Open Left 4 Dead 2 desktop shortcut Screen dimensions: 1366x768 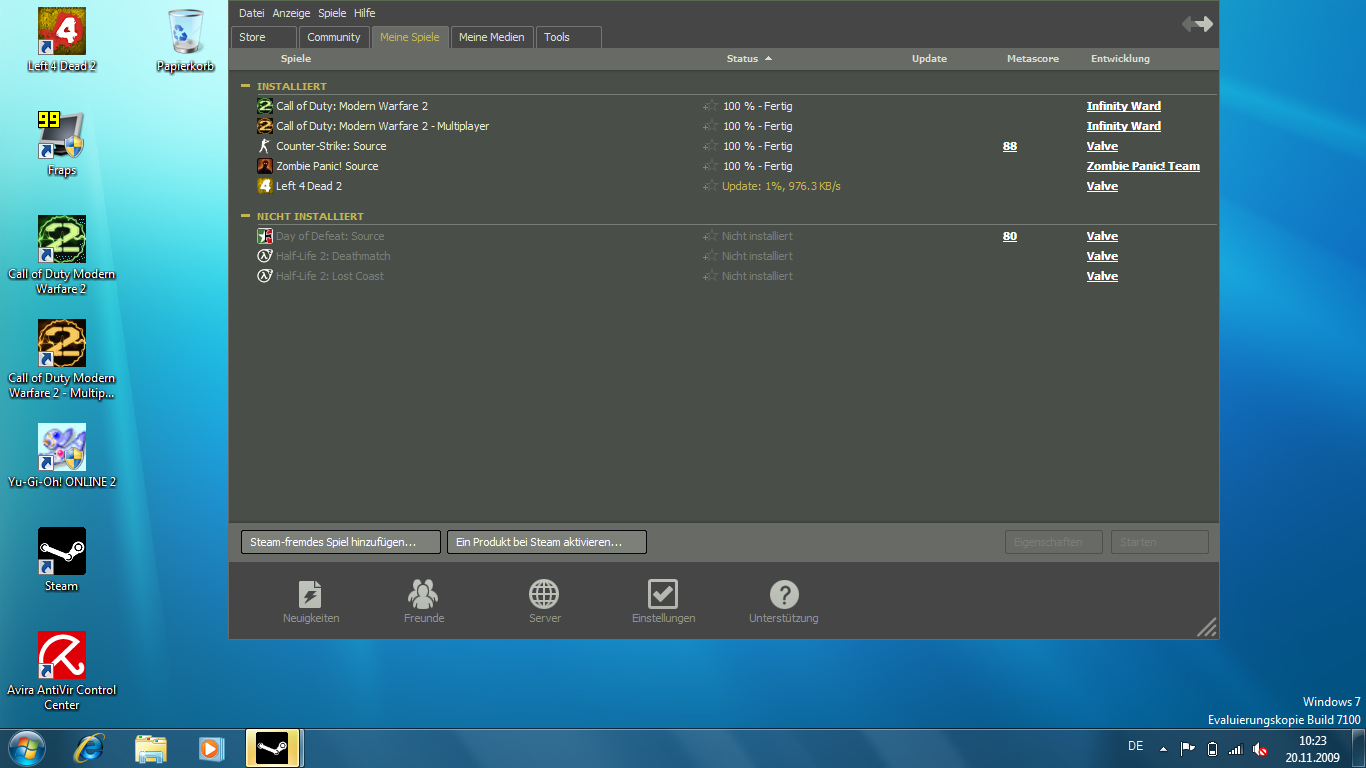pos(62,32)
